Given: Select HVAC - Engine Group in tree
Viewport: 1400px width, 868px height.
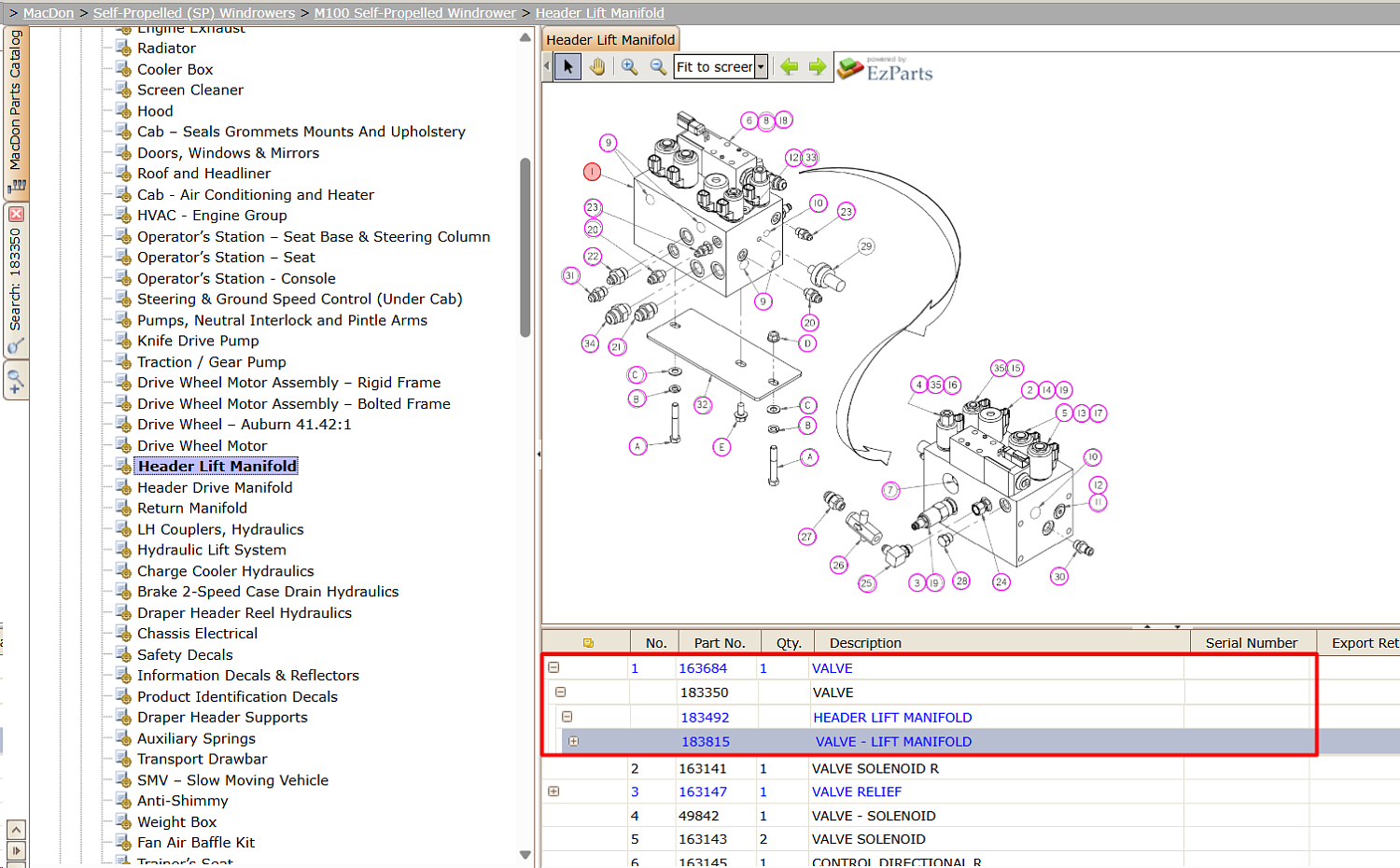Looking at the screenshot, I should pyautogui.click(x=212, y=216).
